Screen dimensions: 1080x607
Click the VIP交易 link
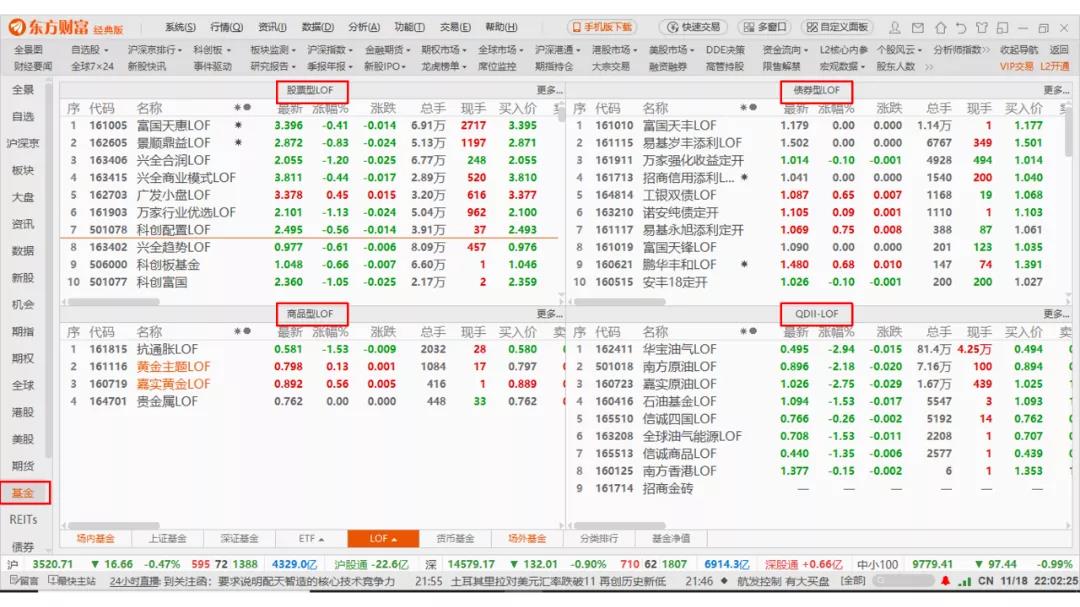(x=1017, y=67)
